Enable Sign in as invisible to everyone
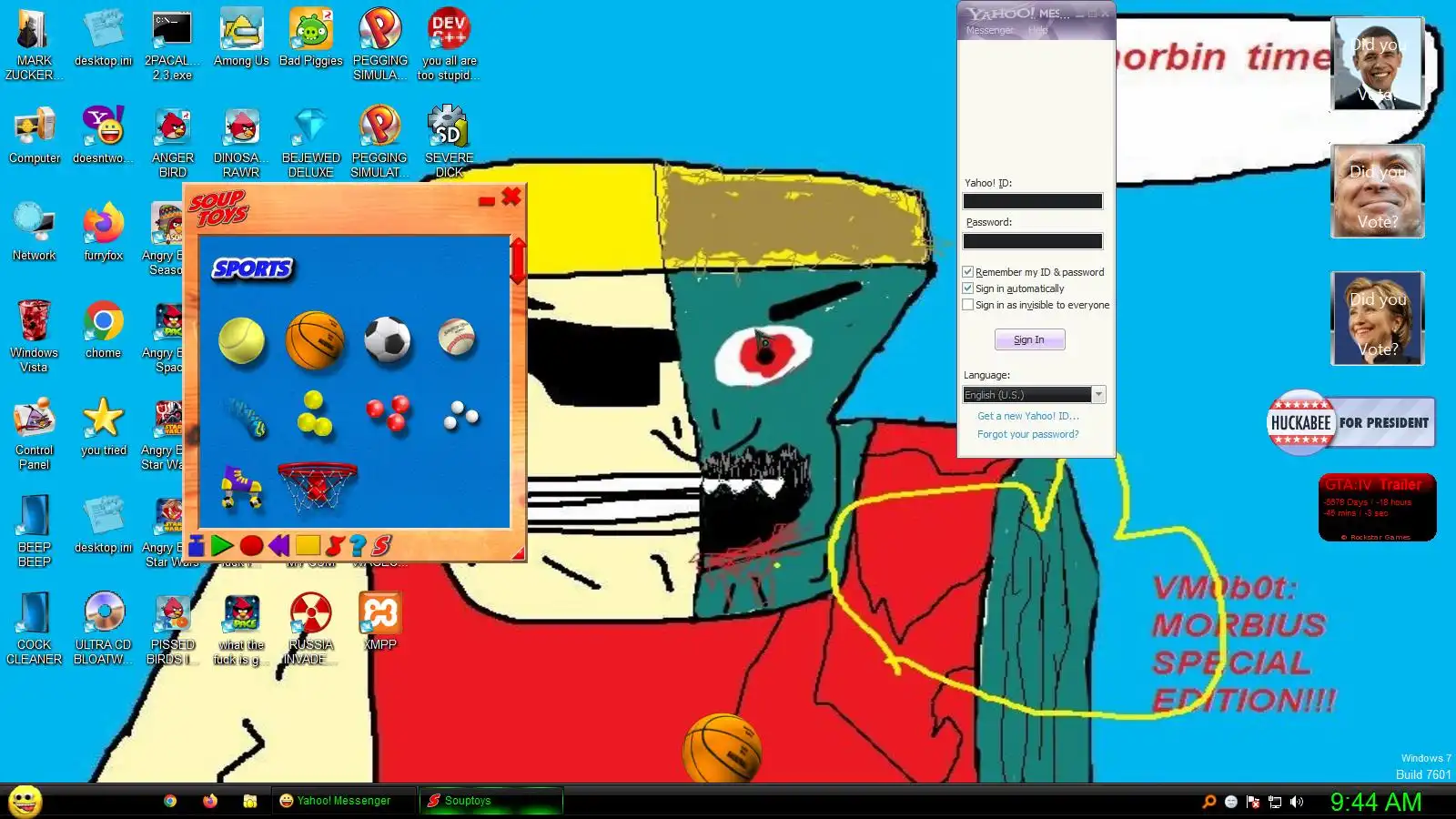 click(x=967, y=305)
